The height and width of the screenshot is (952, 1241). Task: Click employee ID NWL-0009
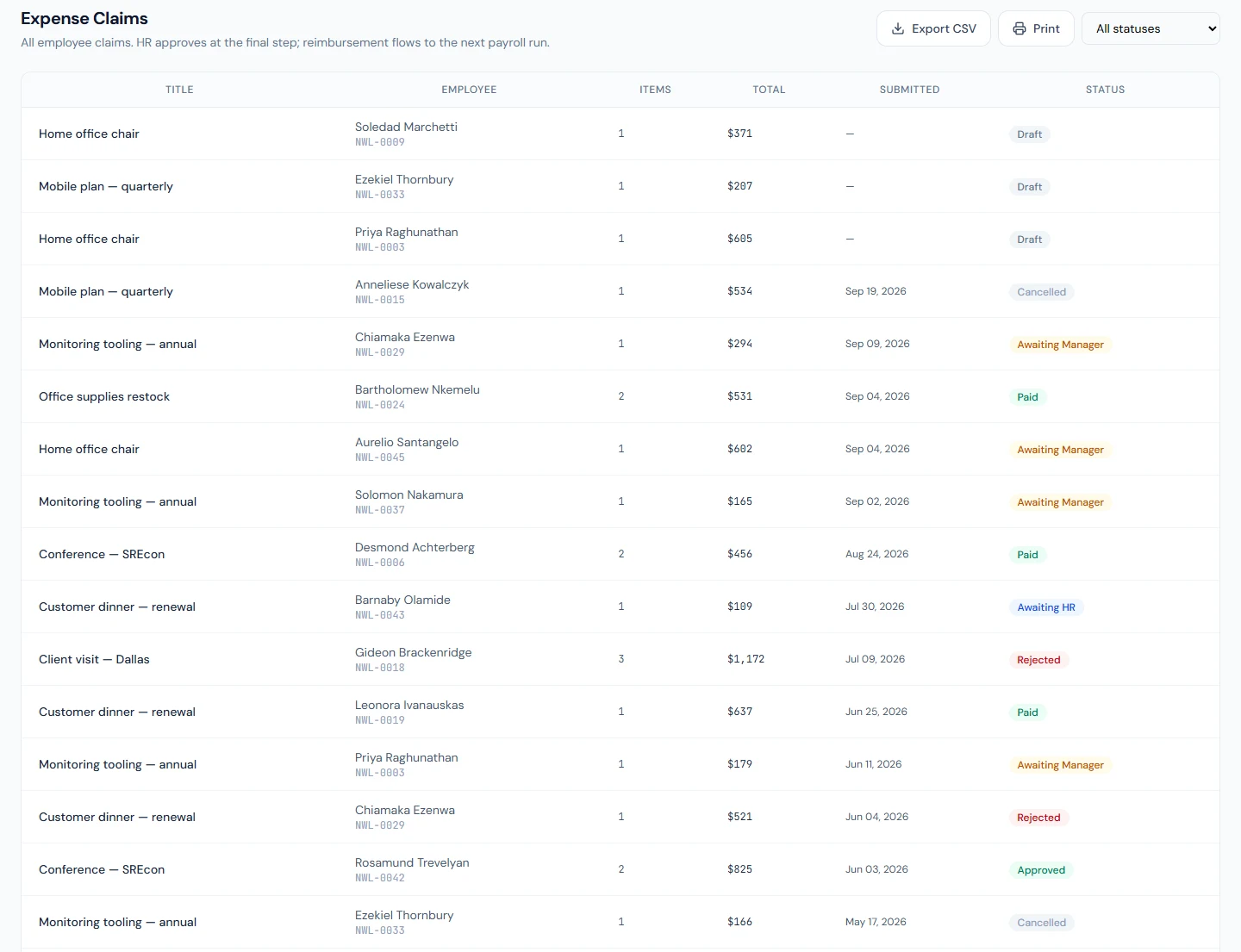(x=380, y=142)
